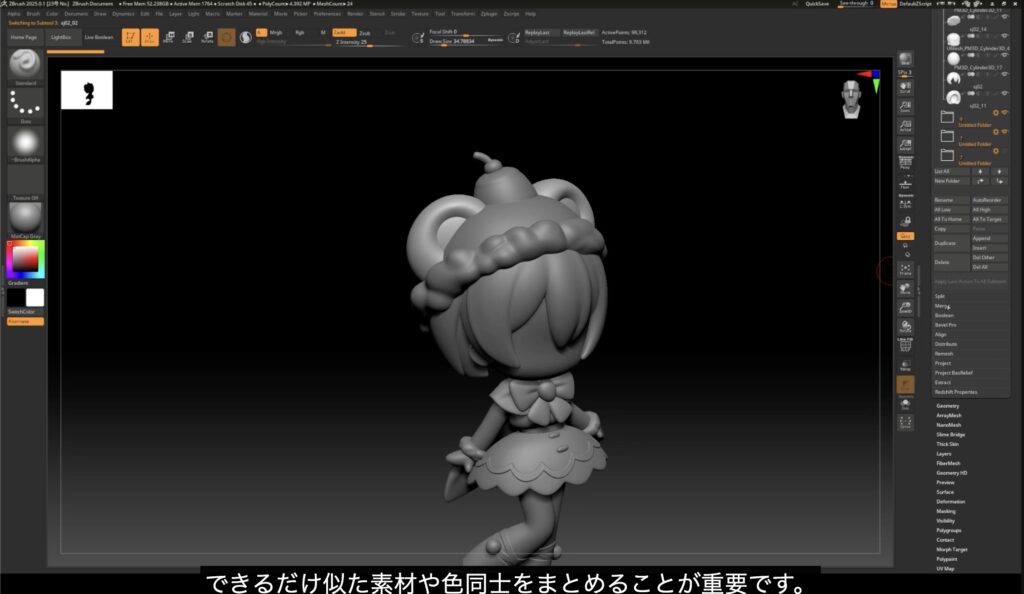Toggle Live Boolean
The height and width of the screenshot is (594, 1024).
(99, 37)
